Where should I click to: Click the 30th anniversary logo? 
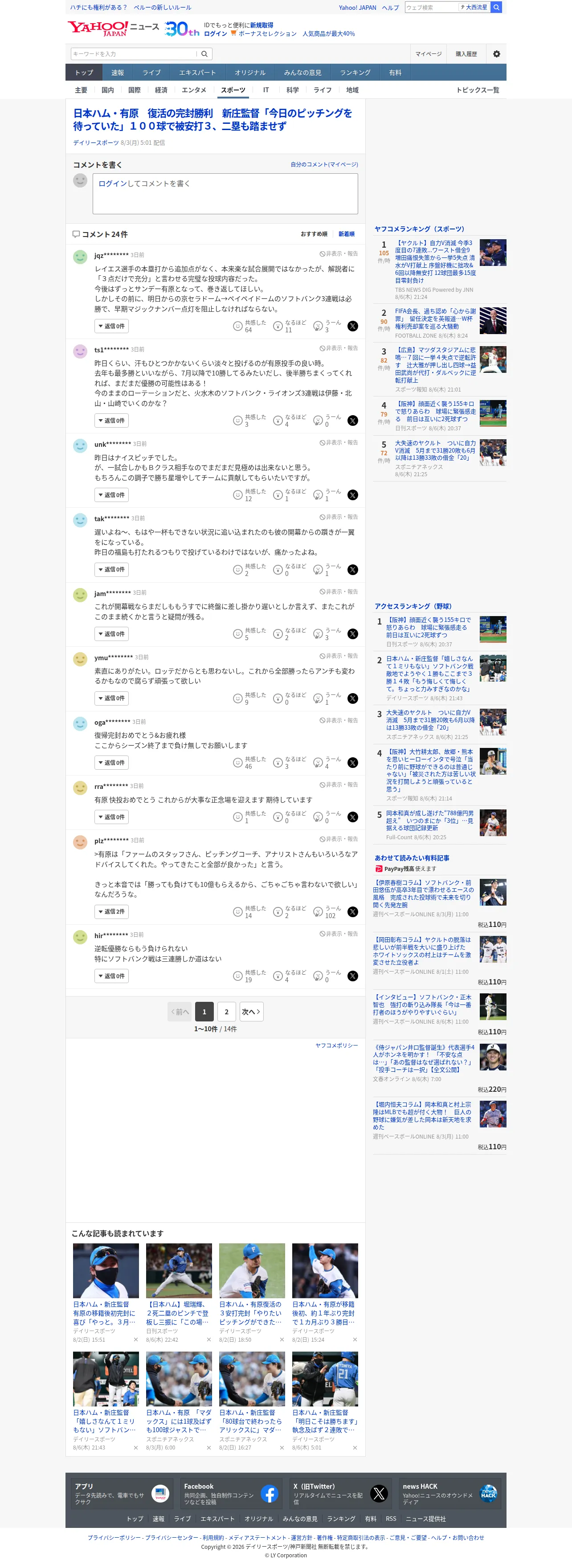[x=181, y=29]
